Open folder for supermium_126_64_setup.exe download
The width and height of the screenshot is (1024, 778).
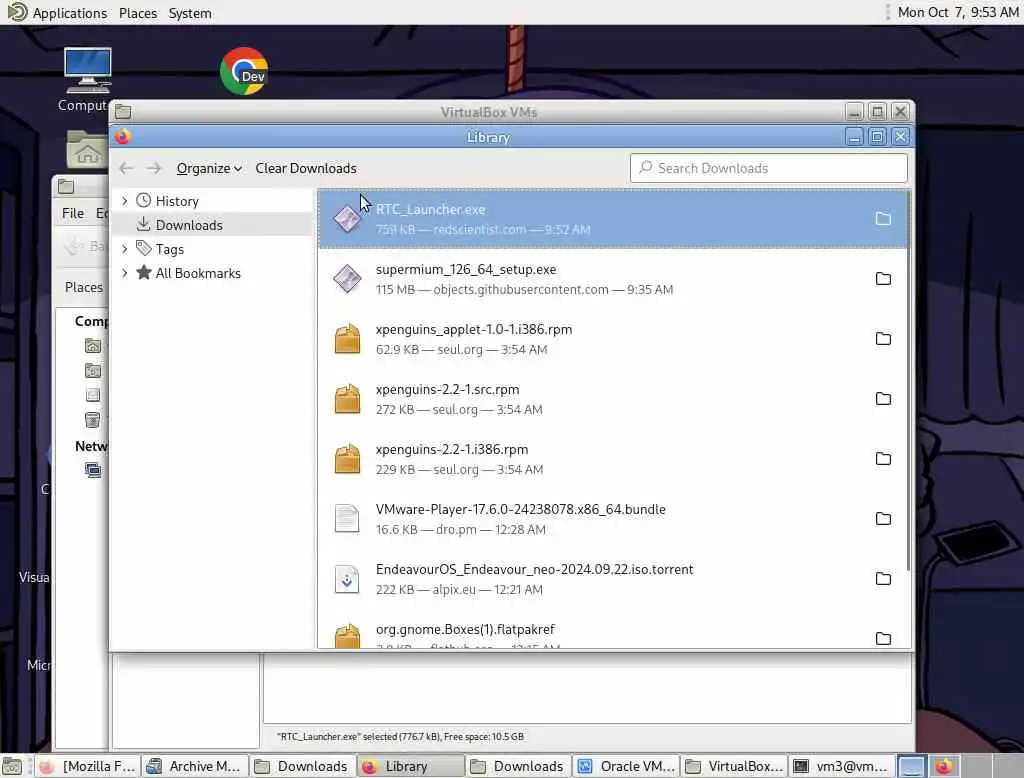(x=883, y=279)
